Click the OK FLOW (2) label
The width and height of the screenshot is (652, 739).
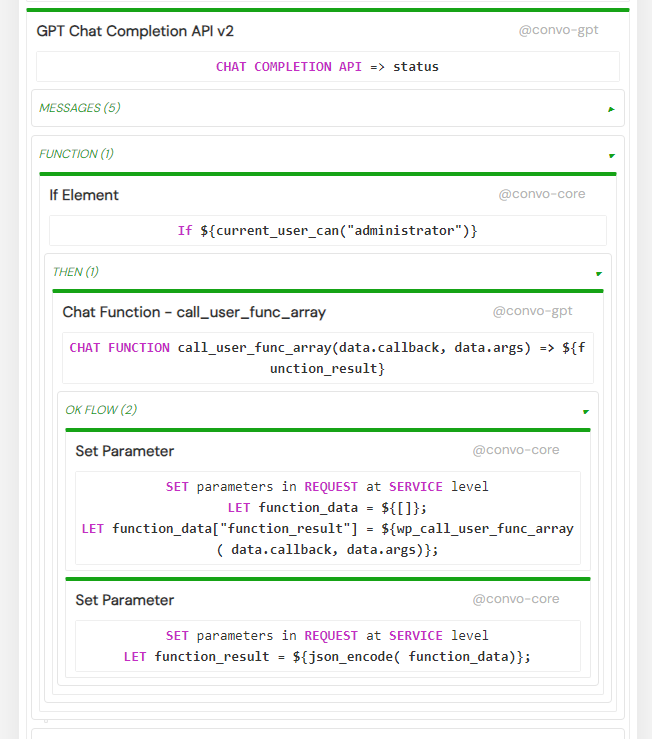click(101, 410)
